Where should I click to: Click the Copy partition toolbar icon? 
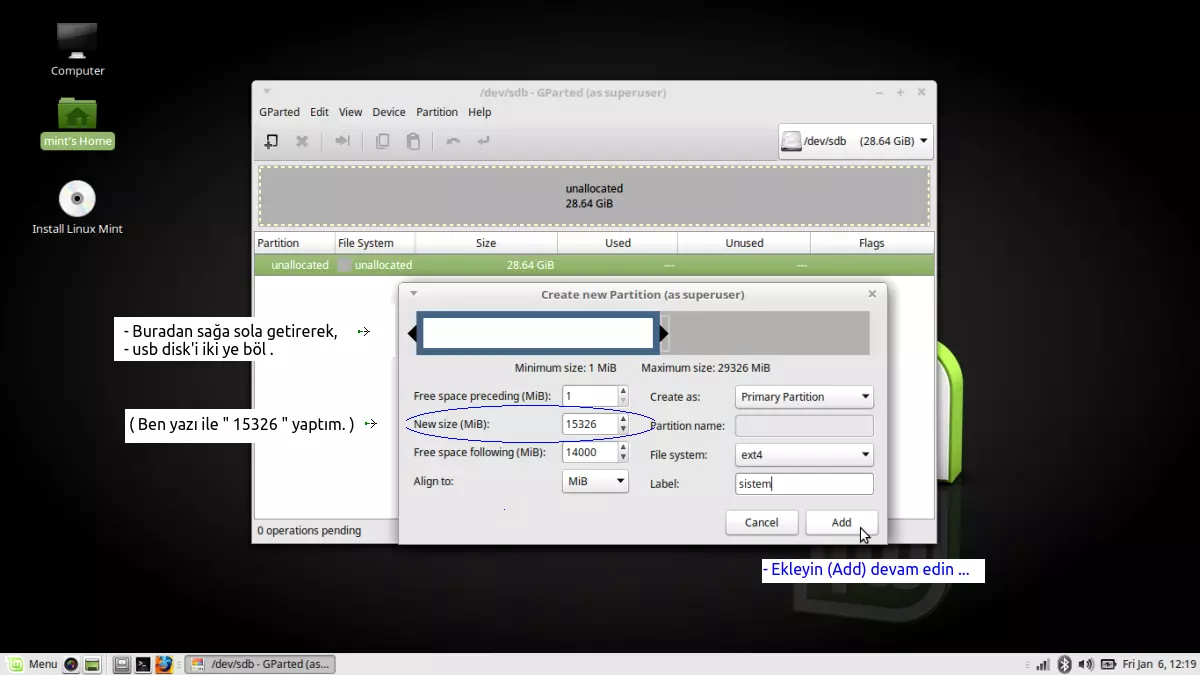coord(382,142)
